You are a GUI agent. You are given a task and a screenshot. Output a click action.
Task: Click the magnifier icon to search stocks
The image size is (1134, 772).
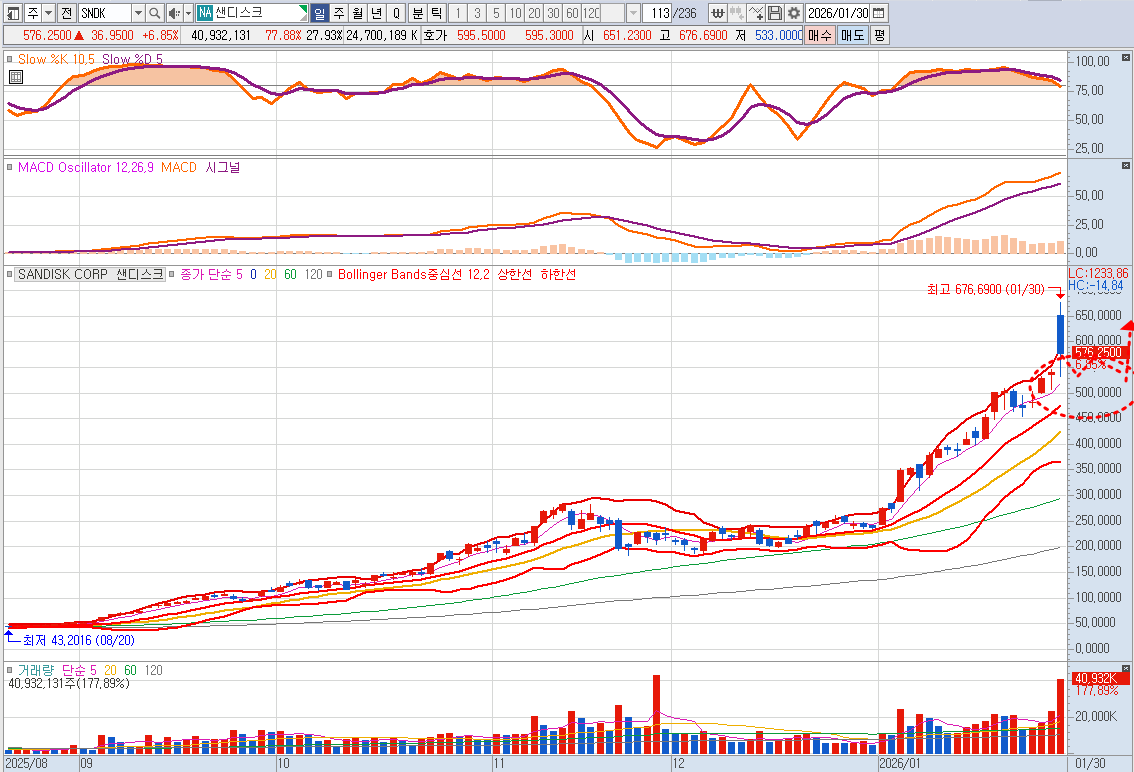(154, 13)
